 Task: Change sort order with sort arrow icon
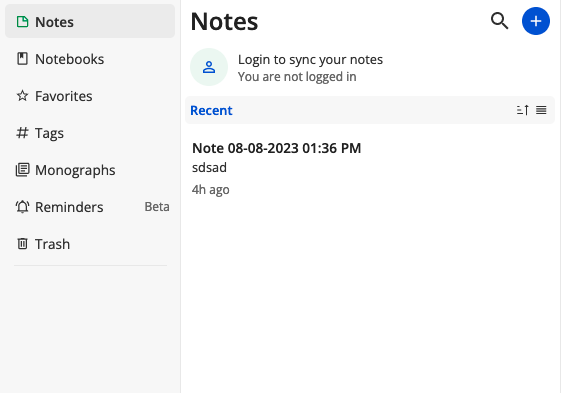[x=522, y=110]
